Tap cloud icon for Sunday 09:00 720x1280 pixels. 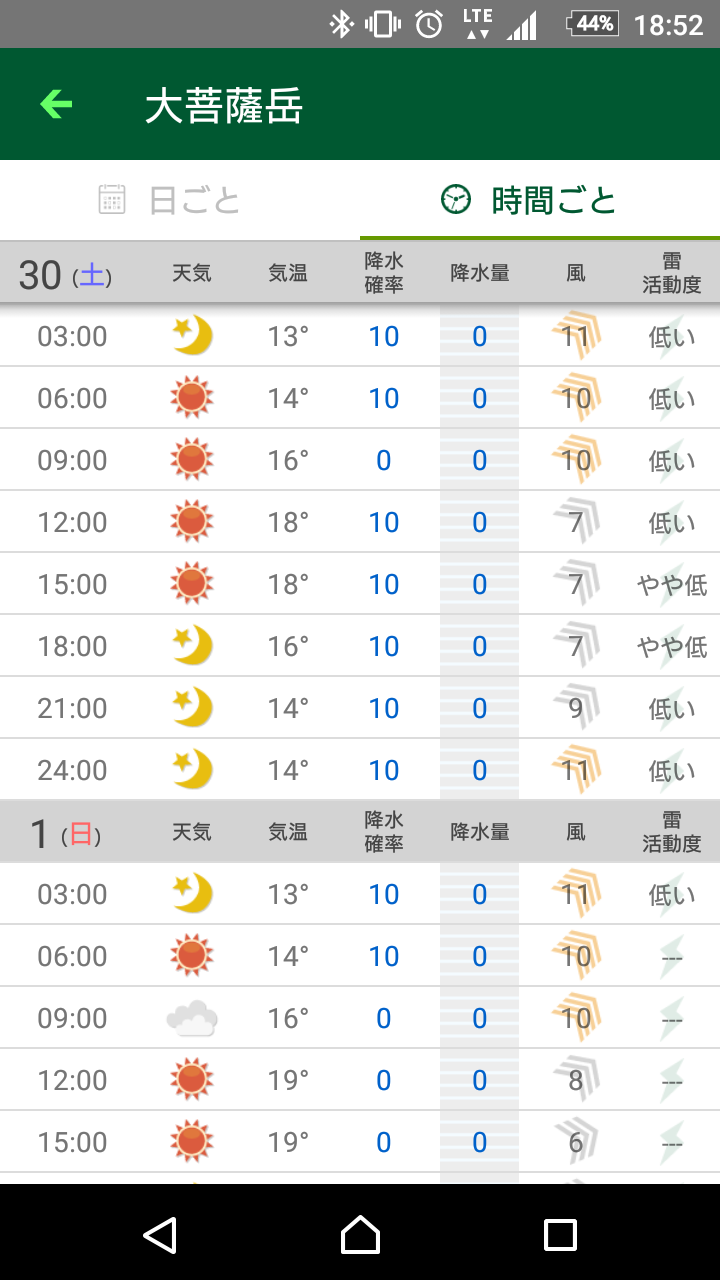point(192,1018)
